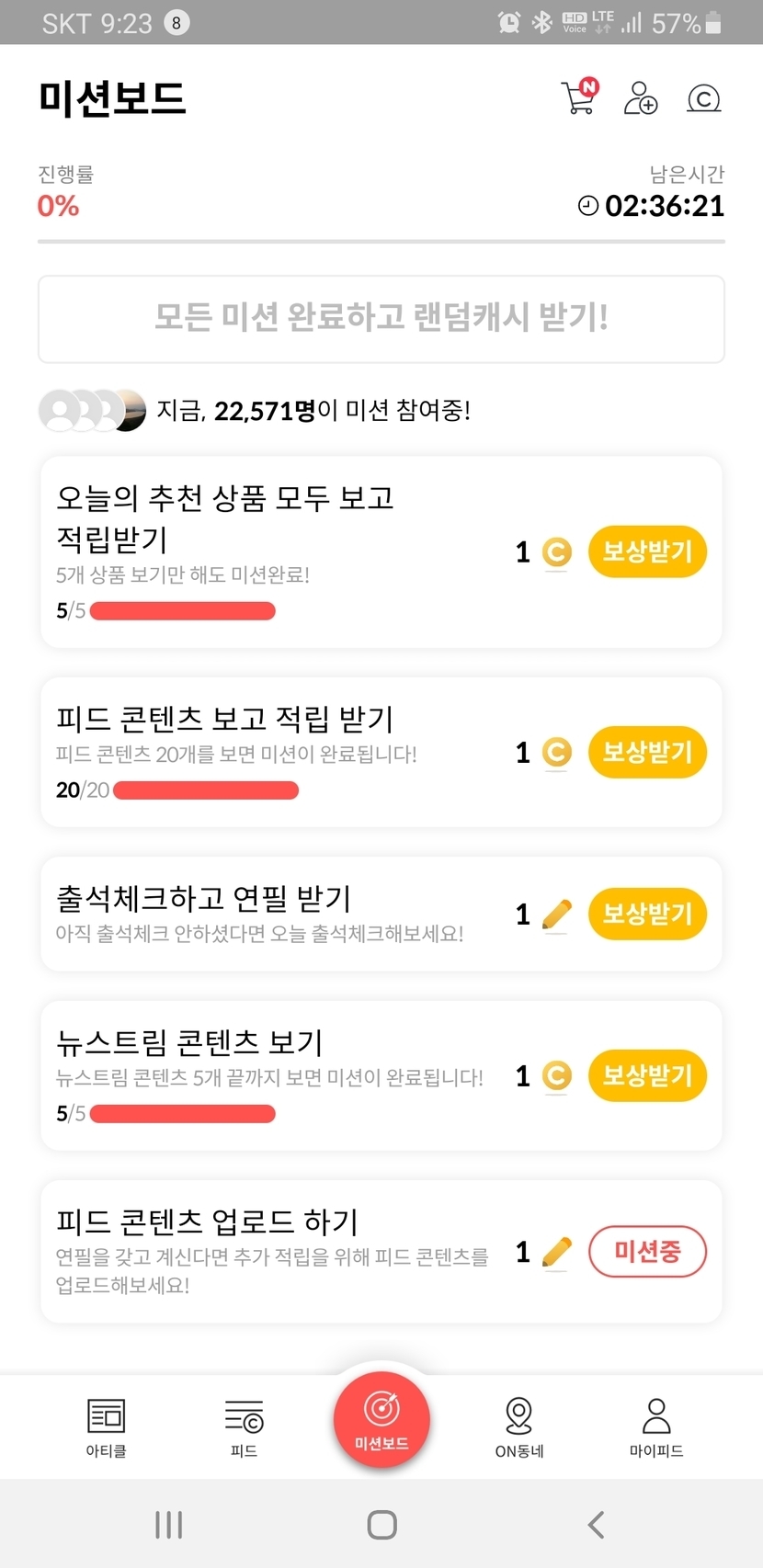This screenshot has height=1568, width=763.
Task: Tap the add friend icon
Action: point(641,97)
